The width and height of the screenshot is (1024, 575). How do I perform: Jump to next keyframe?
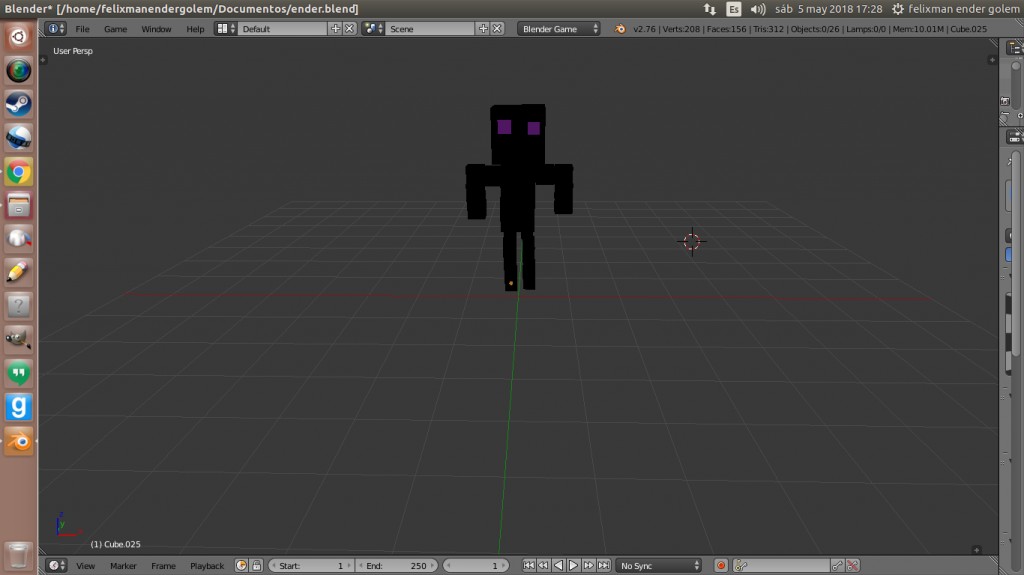click(588, 565)
